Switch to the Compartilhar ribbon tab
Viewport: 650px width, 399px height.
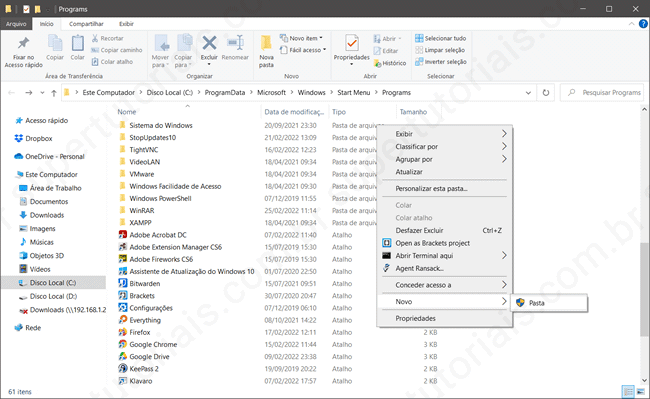click(x=86, y=24)
